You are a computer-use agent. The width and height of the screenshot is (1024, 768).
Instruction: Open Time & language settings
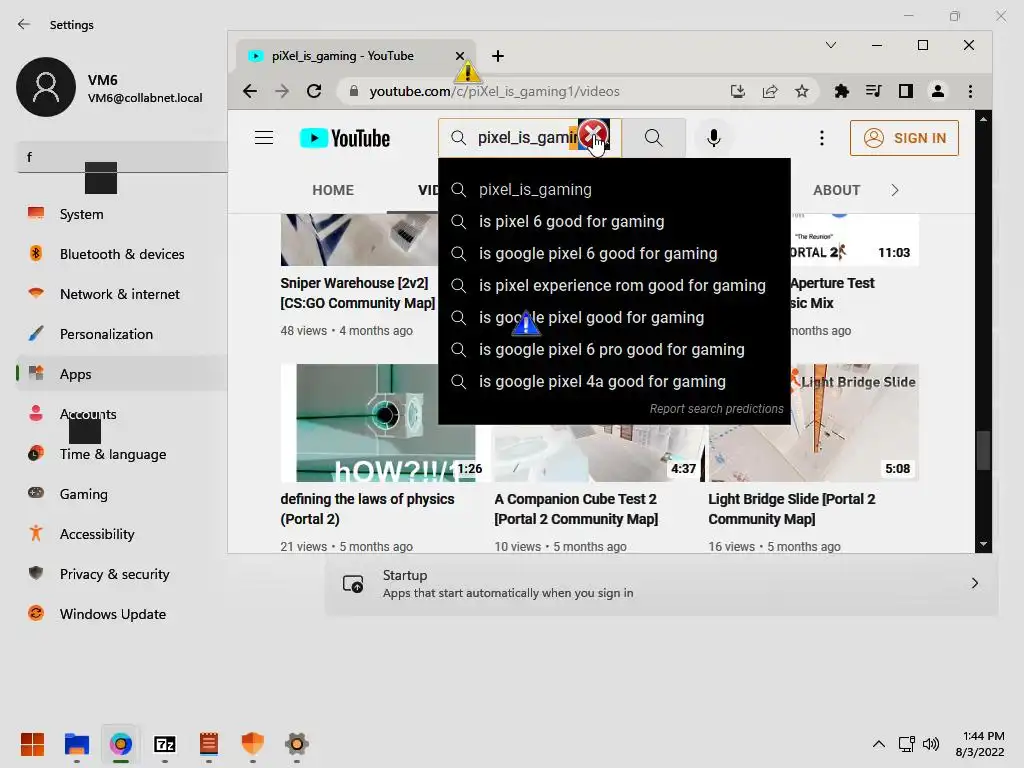[x=121, y=454]
